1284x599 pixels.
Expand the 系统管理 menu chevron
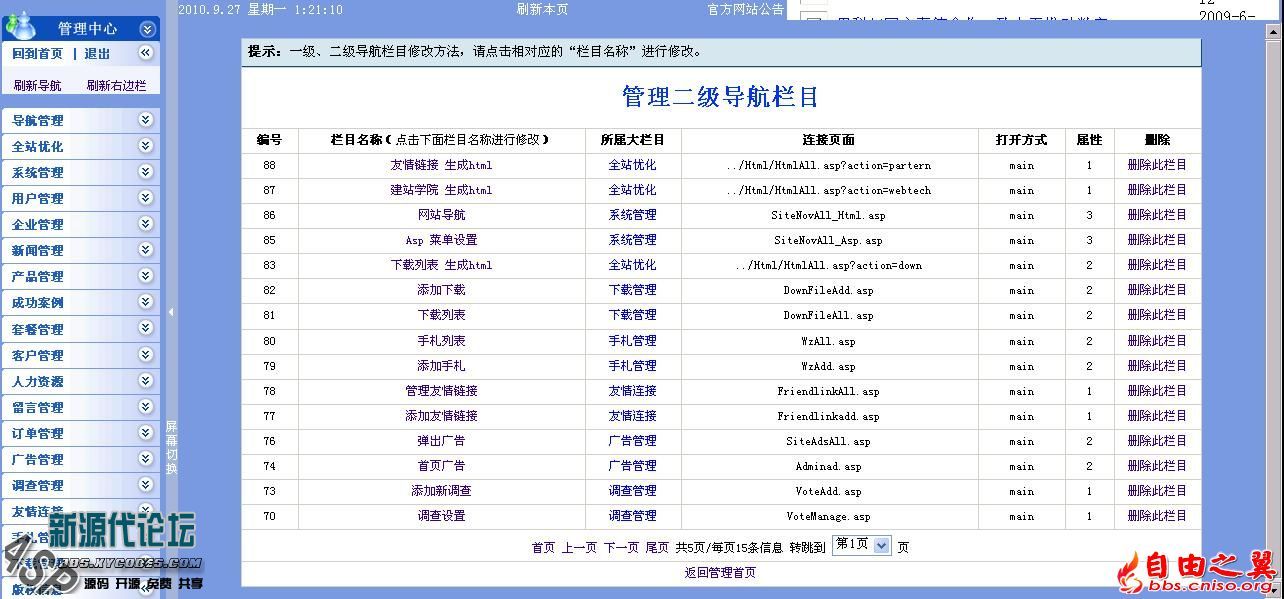[146, 172]
